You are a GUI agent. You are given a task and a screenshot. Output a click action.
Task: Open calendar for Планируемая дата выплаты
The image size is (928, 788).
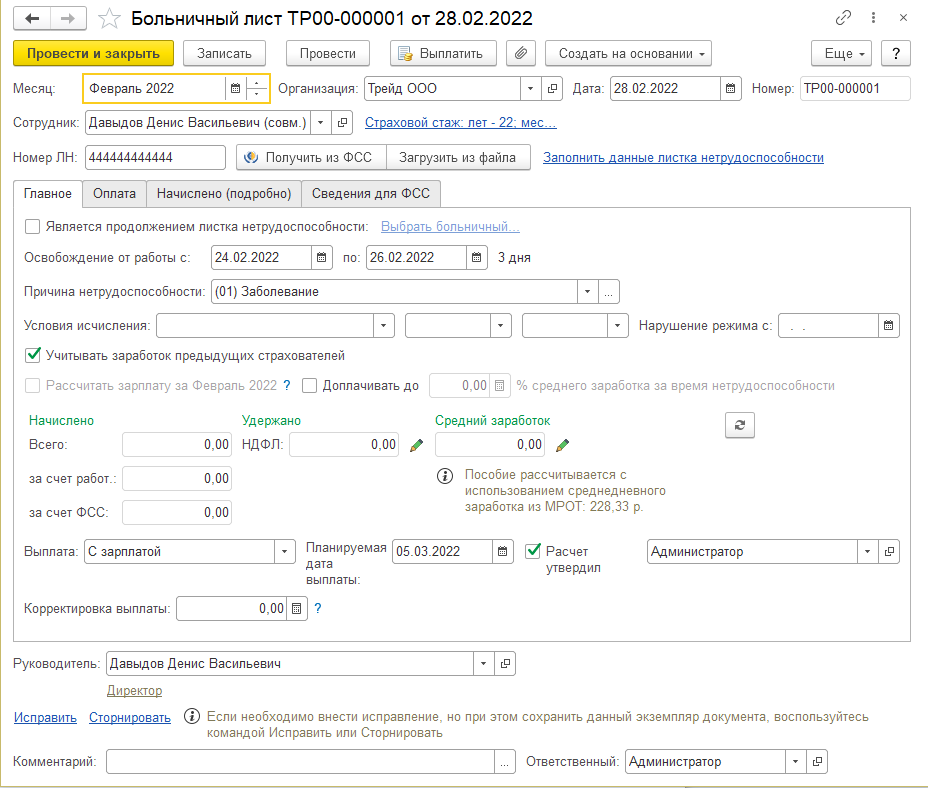click(x=502, y=552)
